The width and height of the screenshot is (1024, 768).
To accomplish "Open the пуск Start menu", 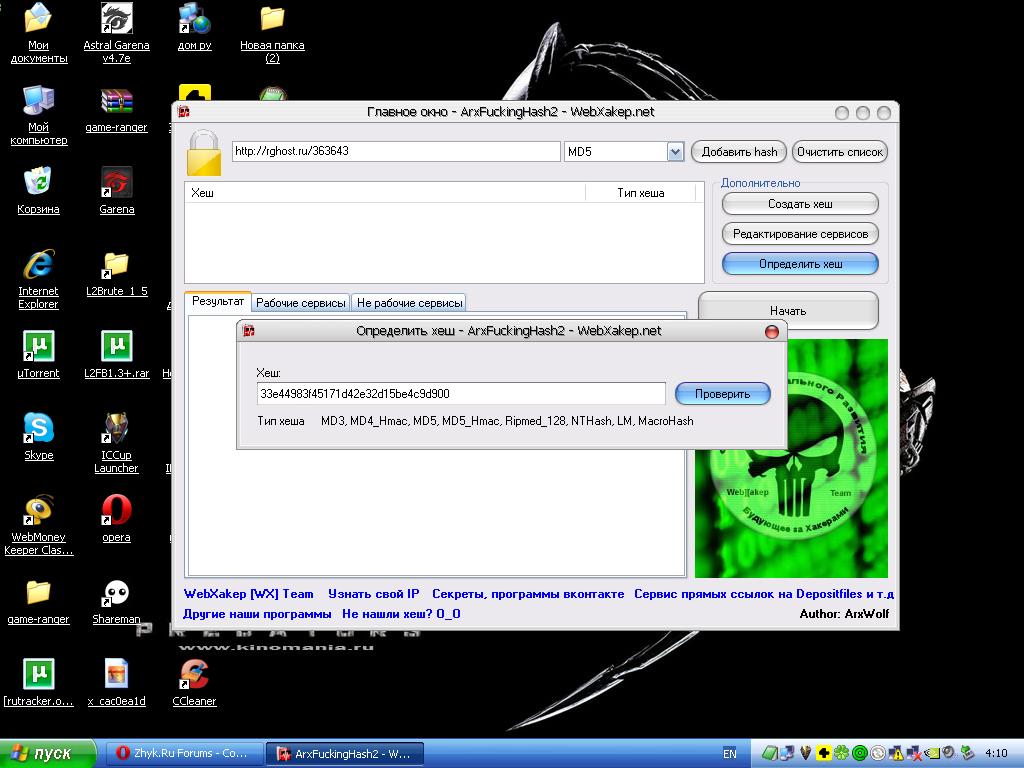I will (47, 754).
